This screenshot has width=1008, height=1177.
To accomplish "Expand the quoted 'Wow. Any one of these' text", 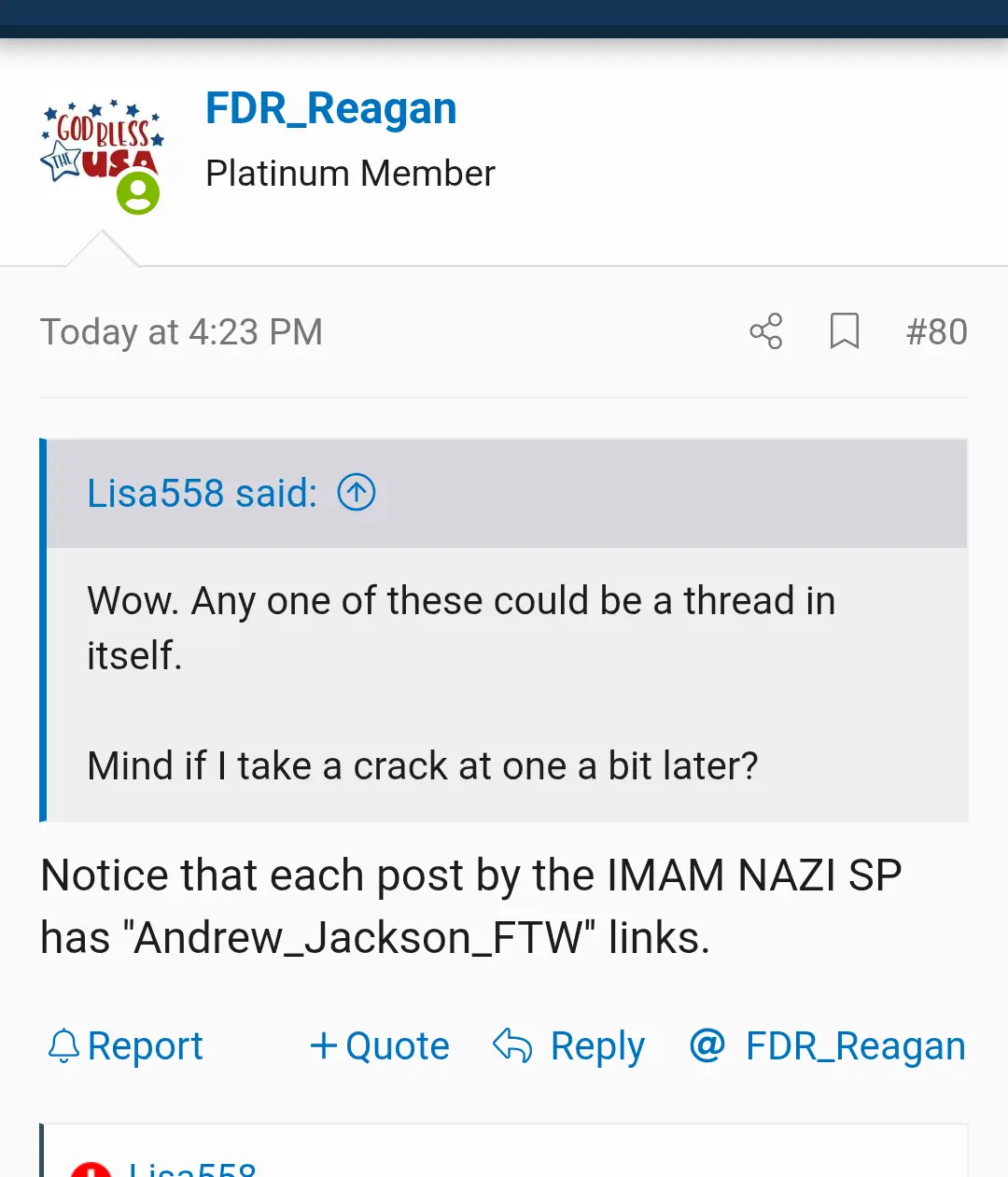I will point(461,627).
